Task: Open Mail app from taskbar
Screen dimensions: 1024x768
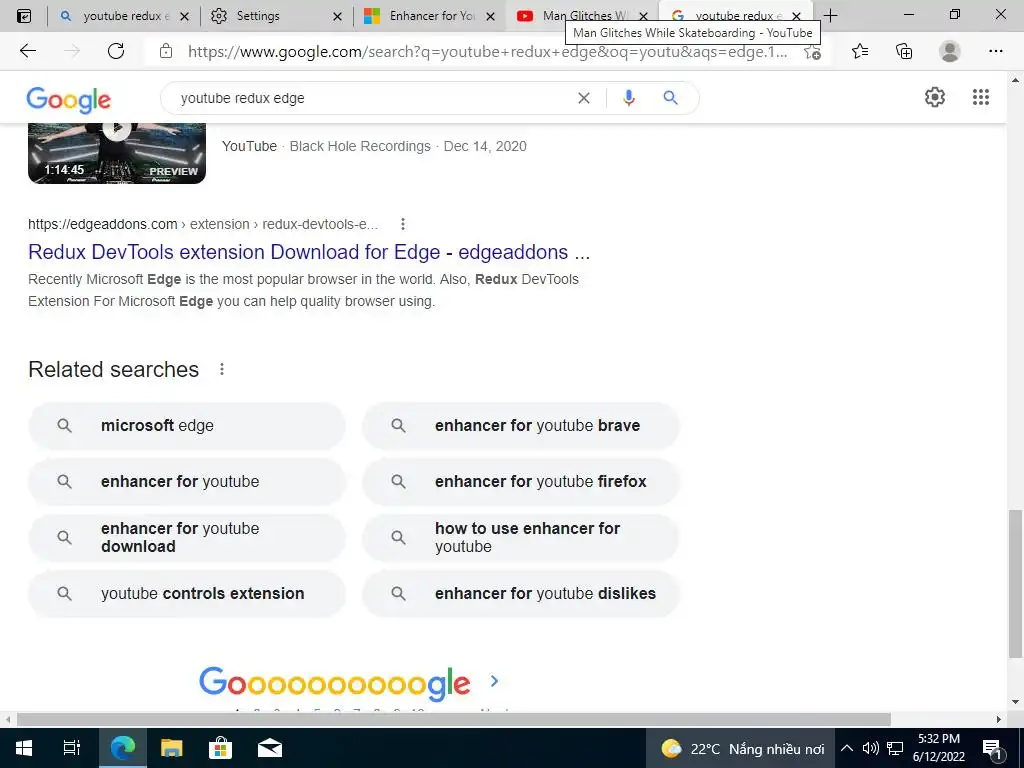Action: coord(270,748)
